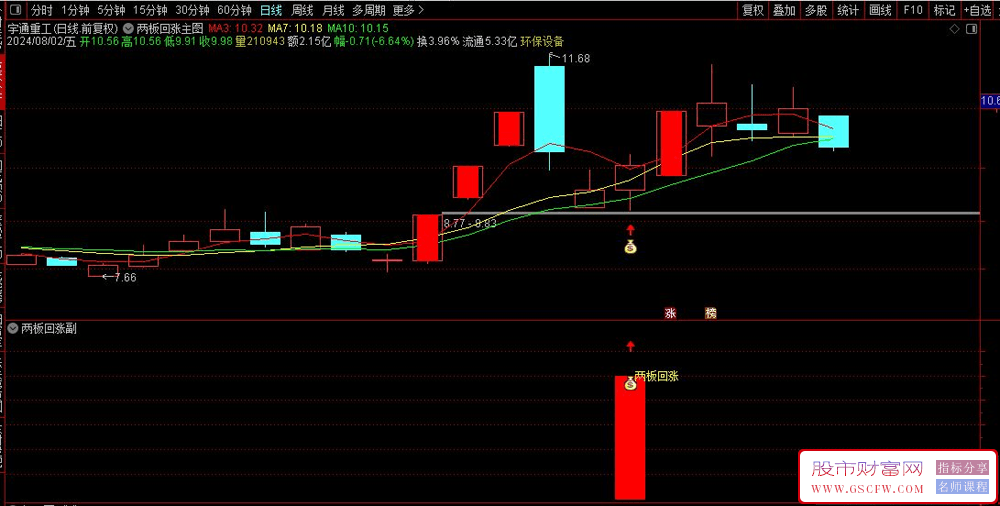Click the money bag icon in sub chart
Screen dimensions: 1000x506
[630, 383]
